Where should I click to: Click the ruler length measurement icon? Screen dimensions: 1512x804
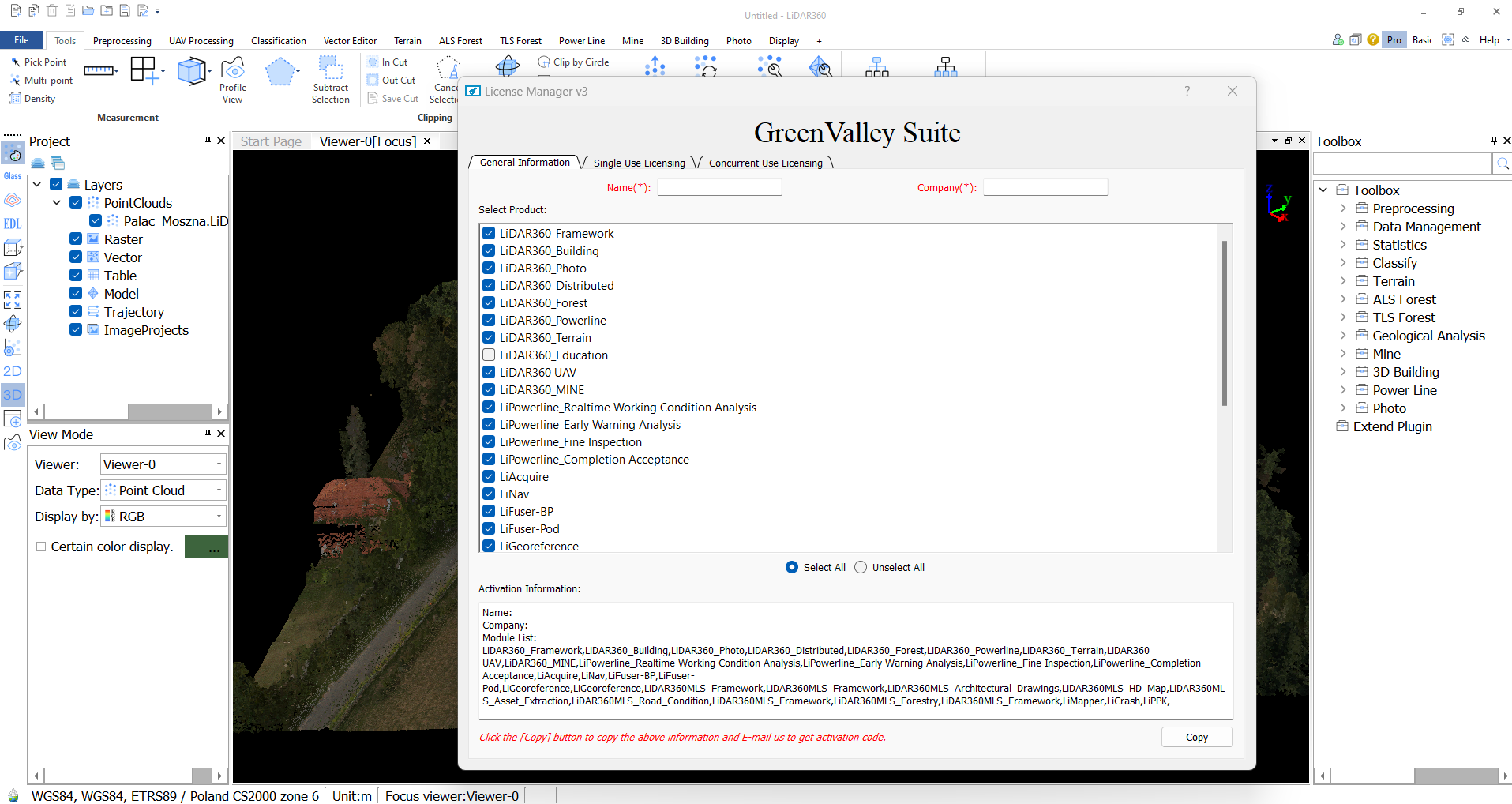pos(99,71)
